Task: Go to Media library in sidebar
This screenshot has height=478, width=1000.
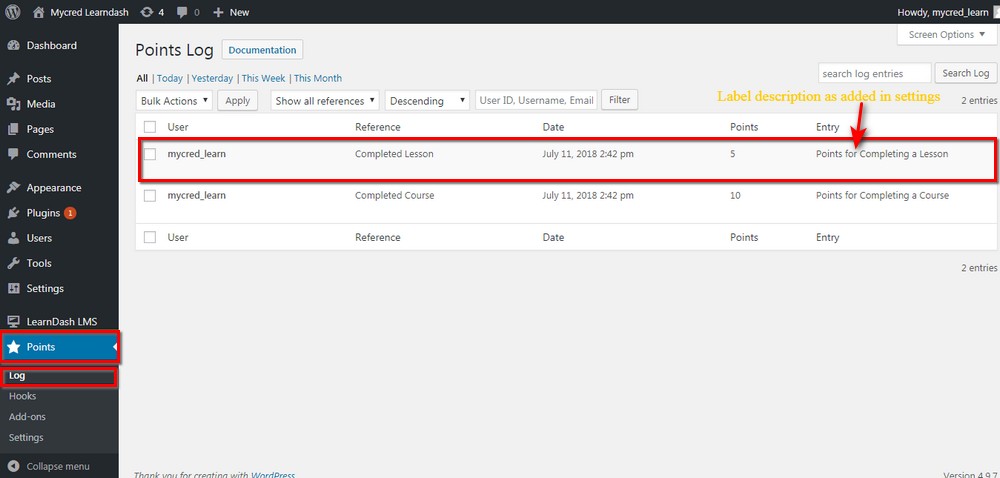Action: [x=41, y=104]
